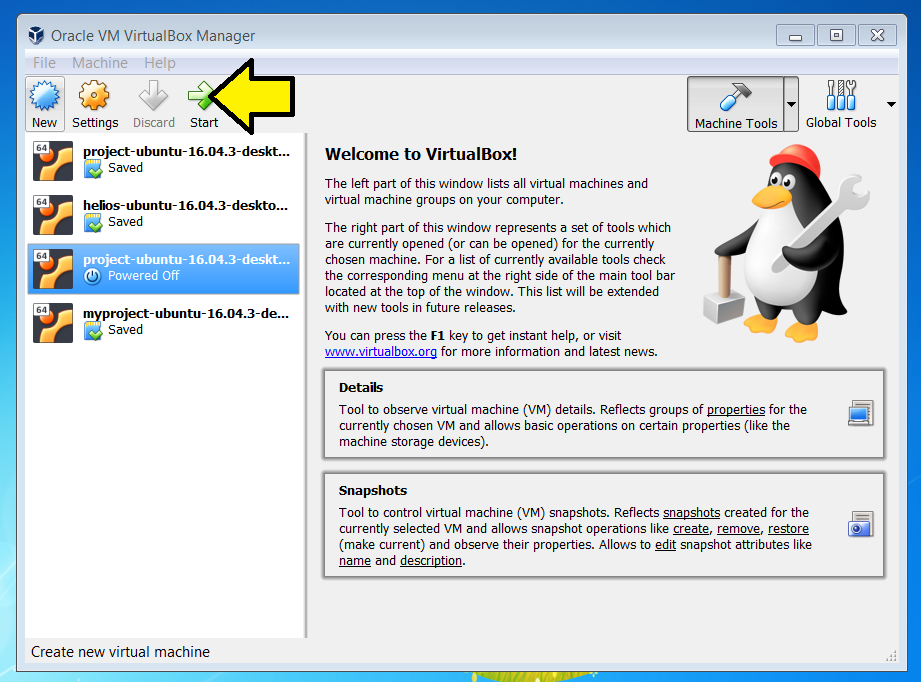Select the Machine Tools hammer button

735,104
